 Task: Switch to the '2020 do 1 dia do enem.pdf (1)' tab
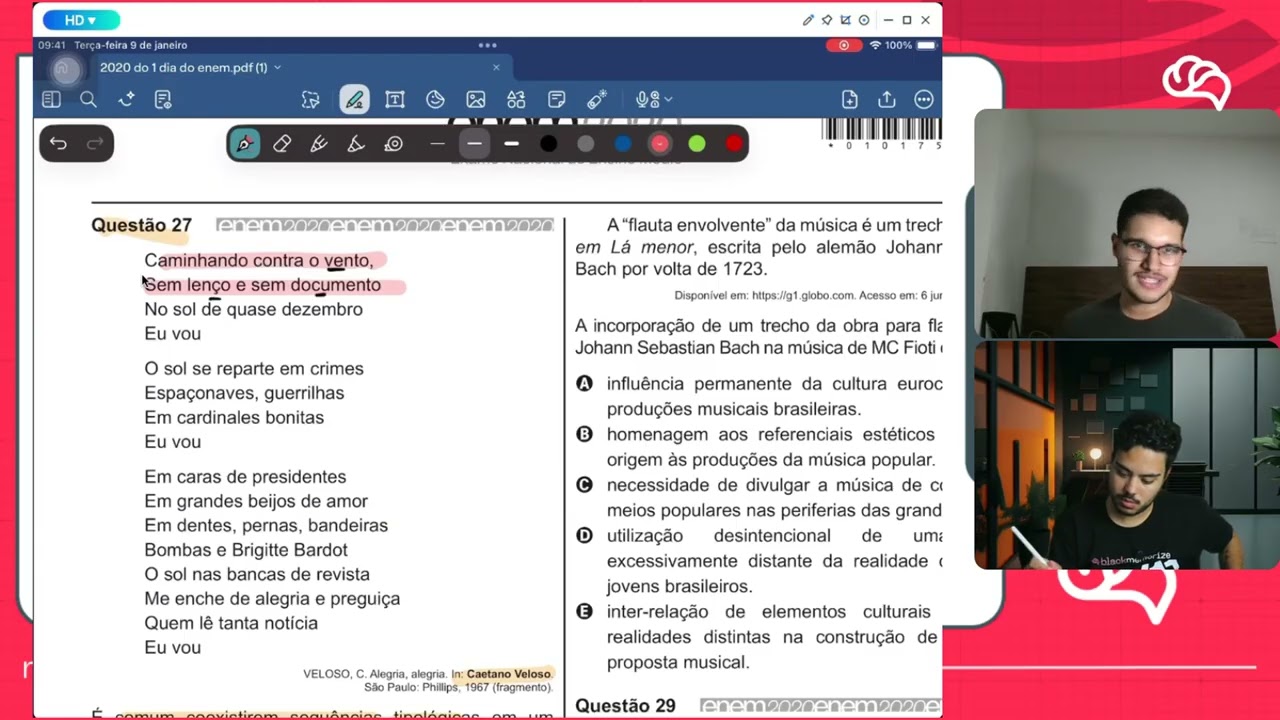[x=183, y=67]
